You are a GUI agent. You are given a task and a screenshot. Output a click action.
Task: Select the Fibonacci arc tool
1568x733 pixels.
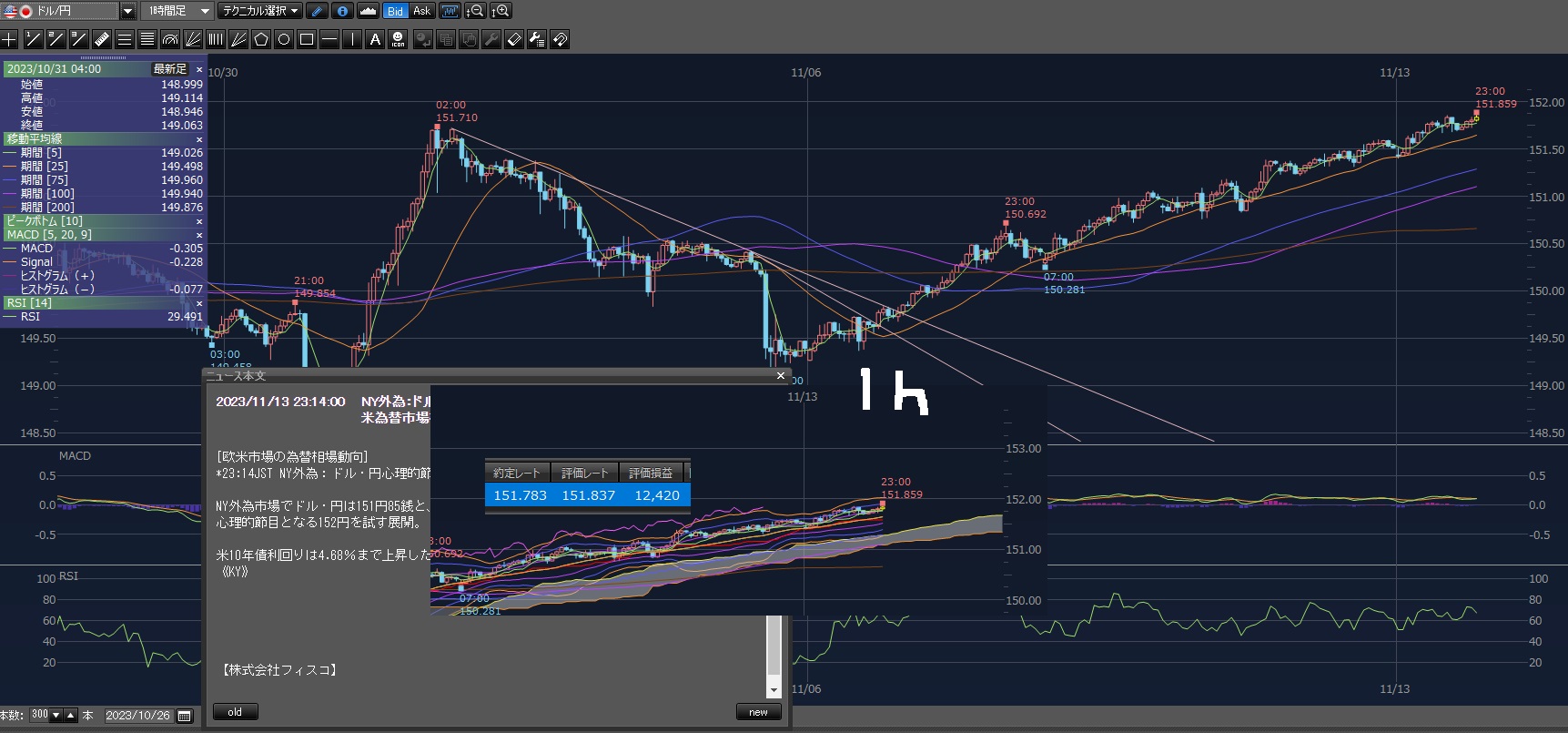170,39
